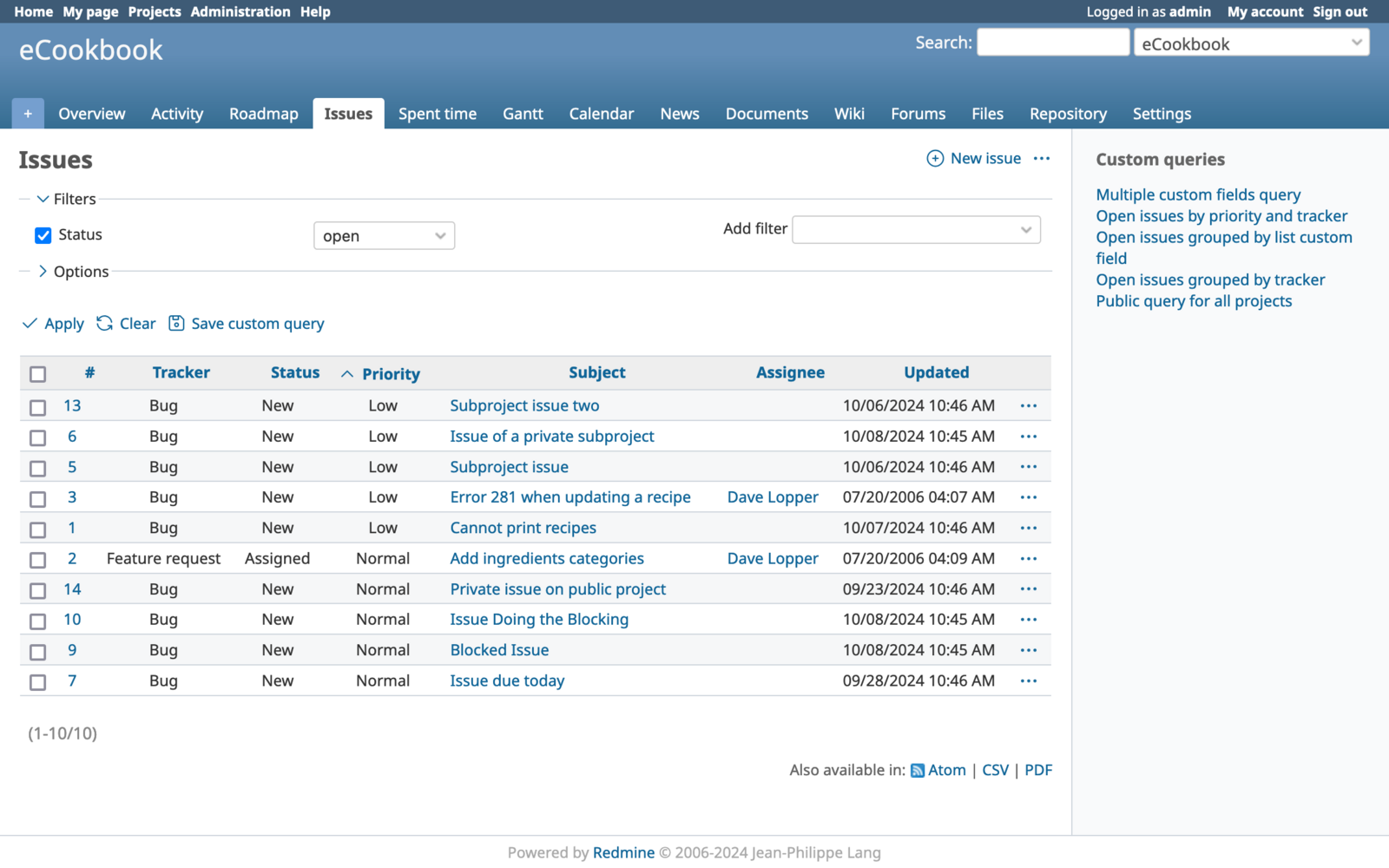1389x868 pixels.
Task: Click the "+" tab left of Overview
Action: pyautogui.click(x=27, y=113)
